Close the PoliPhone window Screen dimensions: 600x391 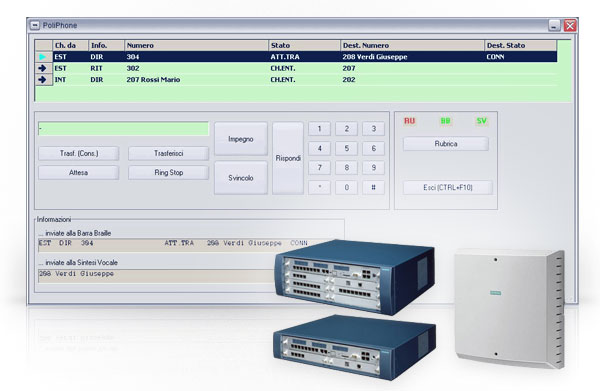pyautogui.click(x=570, y=25)
